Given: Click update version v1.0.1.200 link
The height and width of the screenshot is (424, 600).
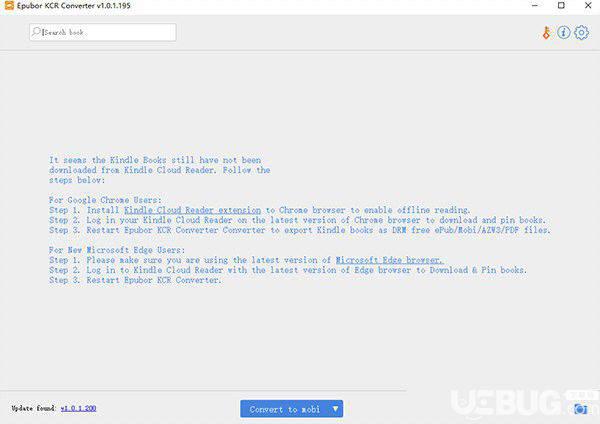Looking at the screenshot, I should 78,408.
